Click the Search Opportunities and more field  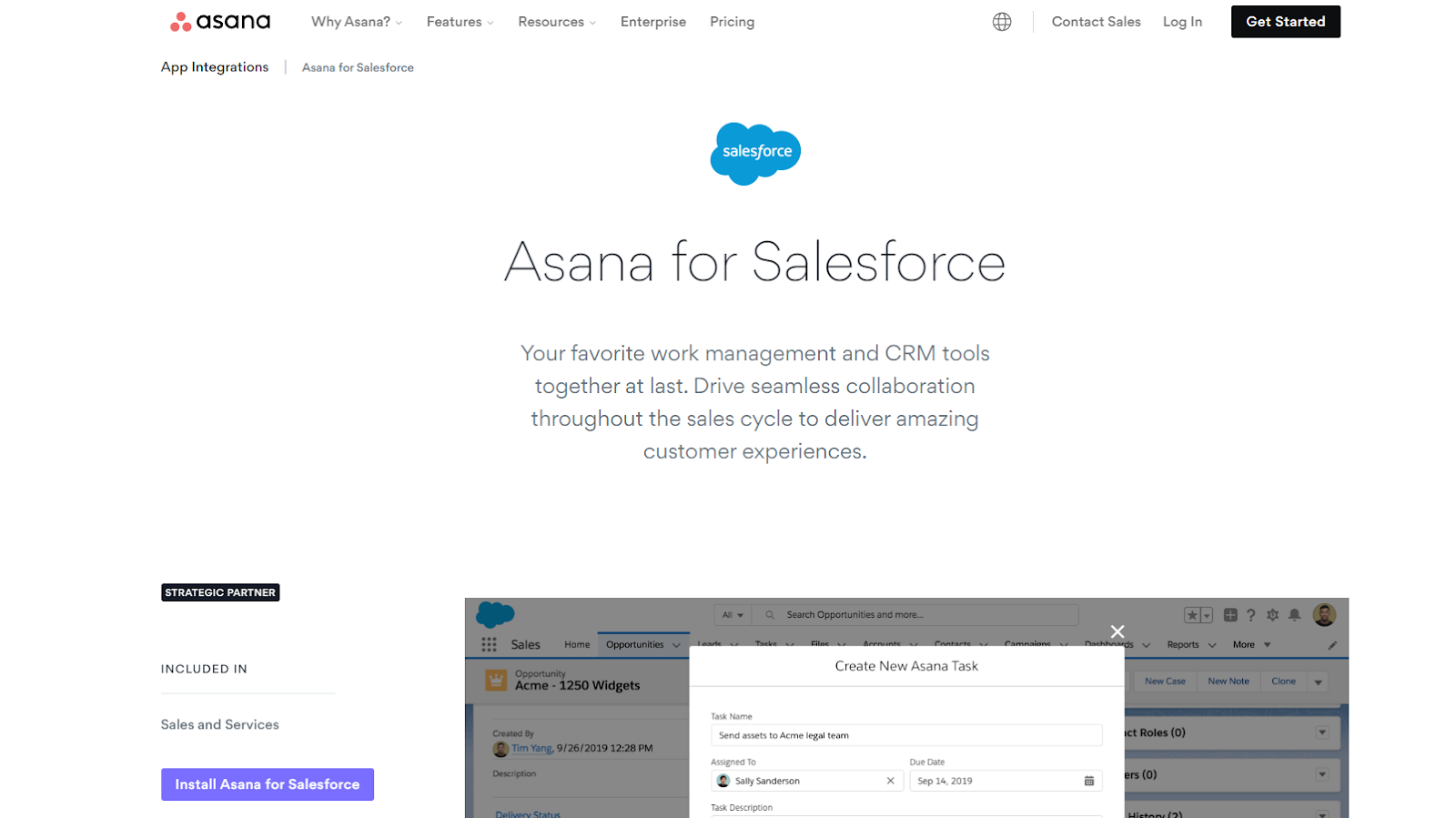pos(917,615)
